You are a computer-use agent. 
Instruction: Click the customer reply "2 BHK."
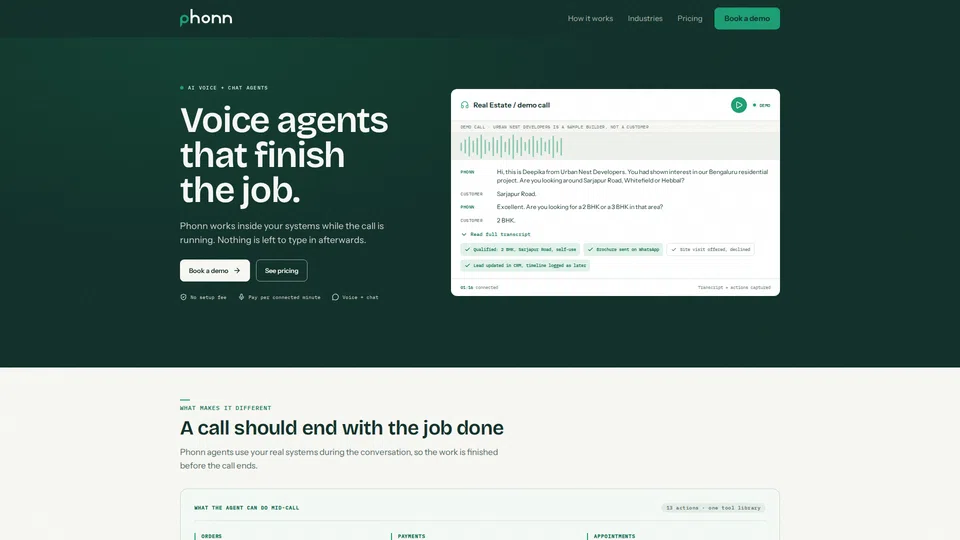506,220
